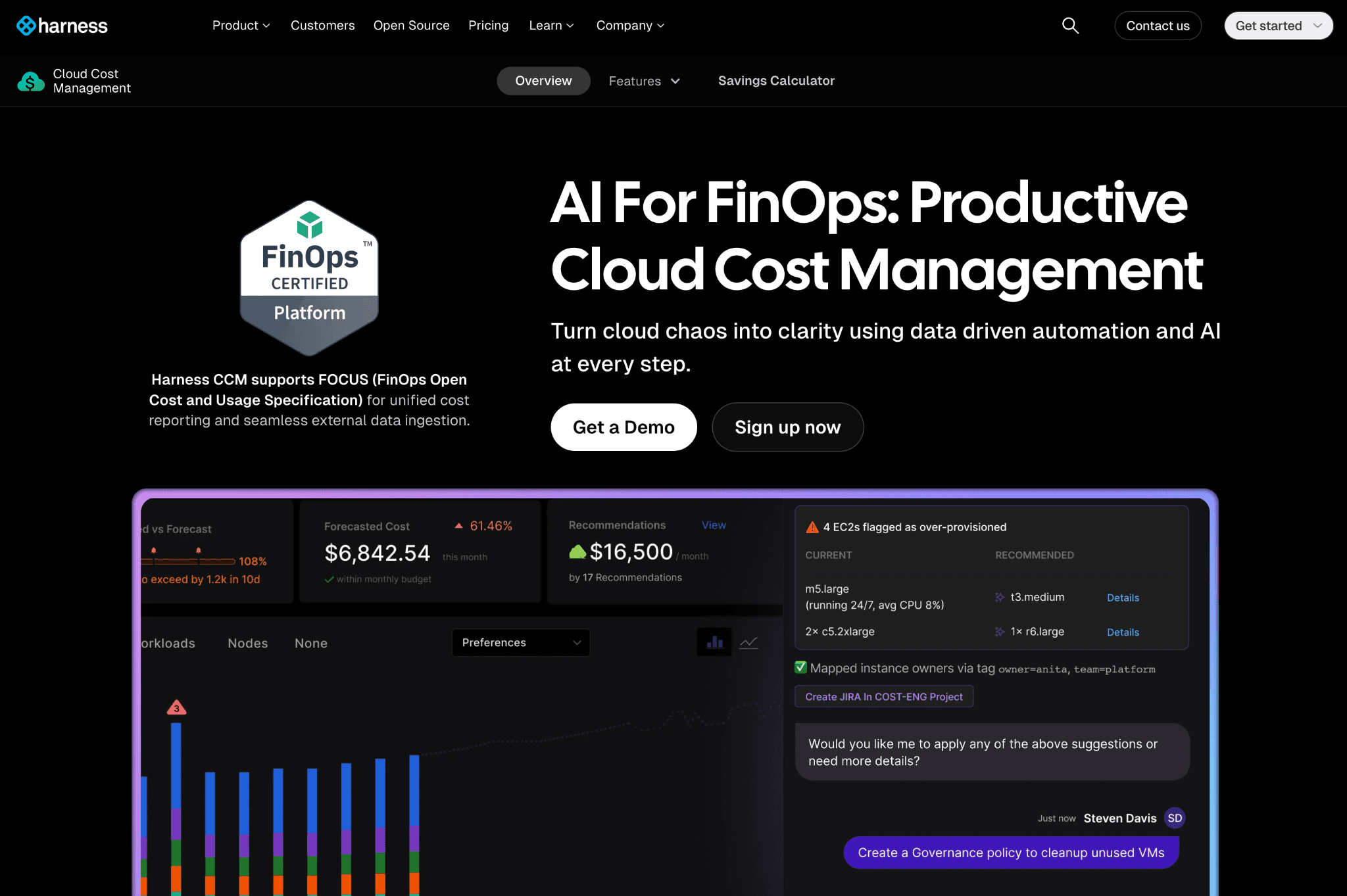Screen dimensions: 1347x896
Task: Click the 2× c5.2xlarge entry
Action: [840, 632]
